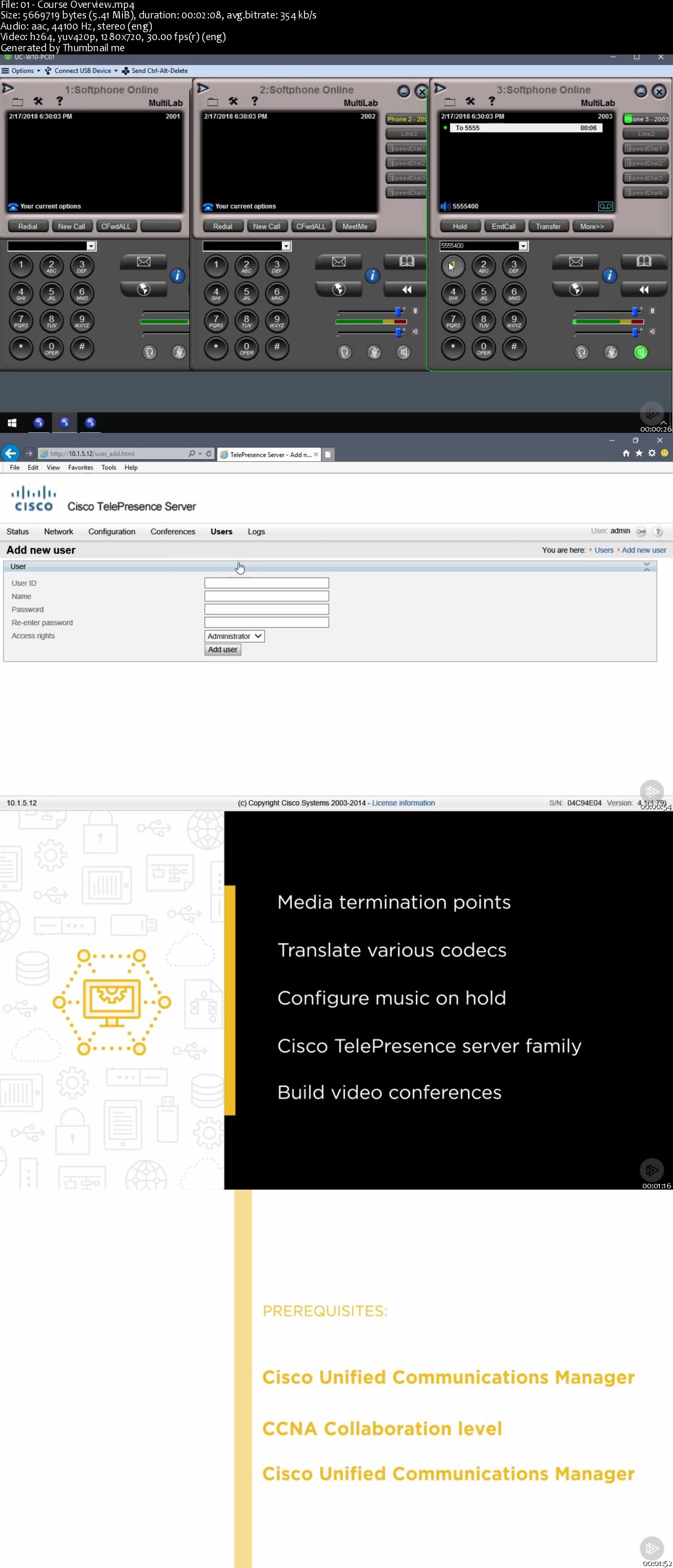Toggle the mute microphone button on Softphone 3
Image resolution: width=673 pixels, height=1568 pixels.
point(611,353)
